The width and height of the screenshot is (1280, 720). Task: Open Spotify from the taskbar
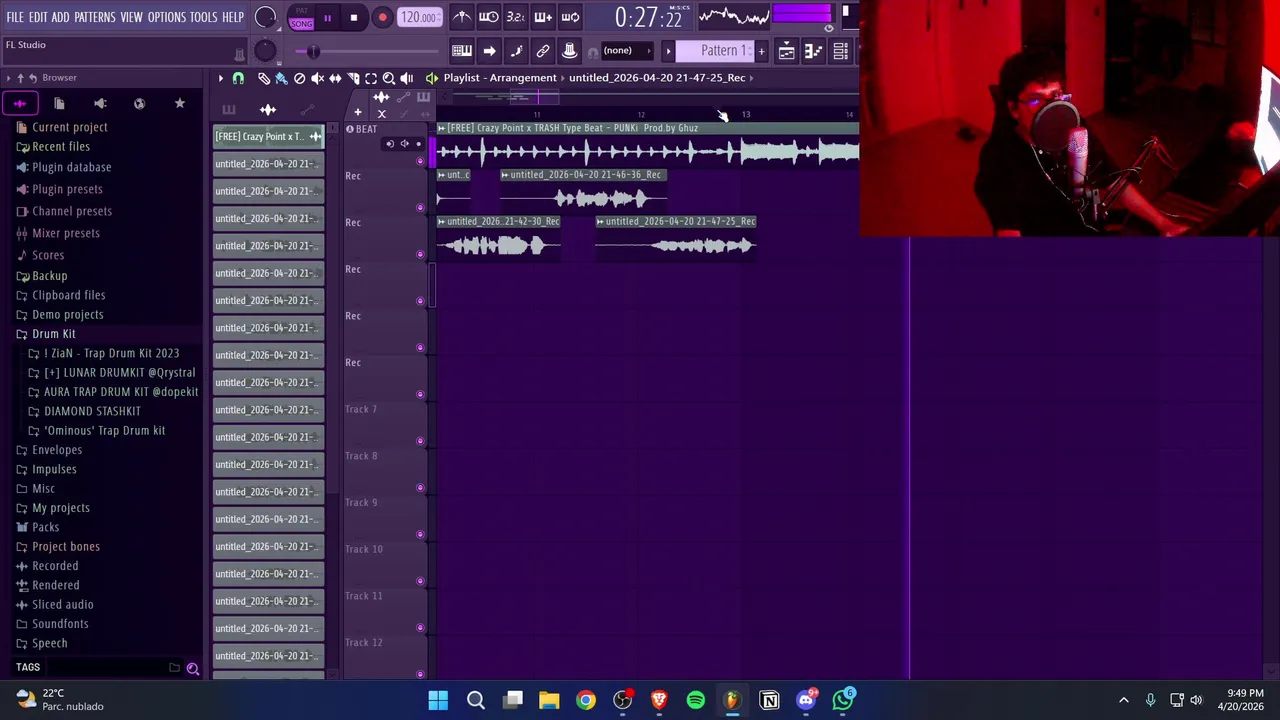click(x=696, y=700)
